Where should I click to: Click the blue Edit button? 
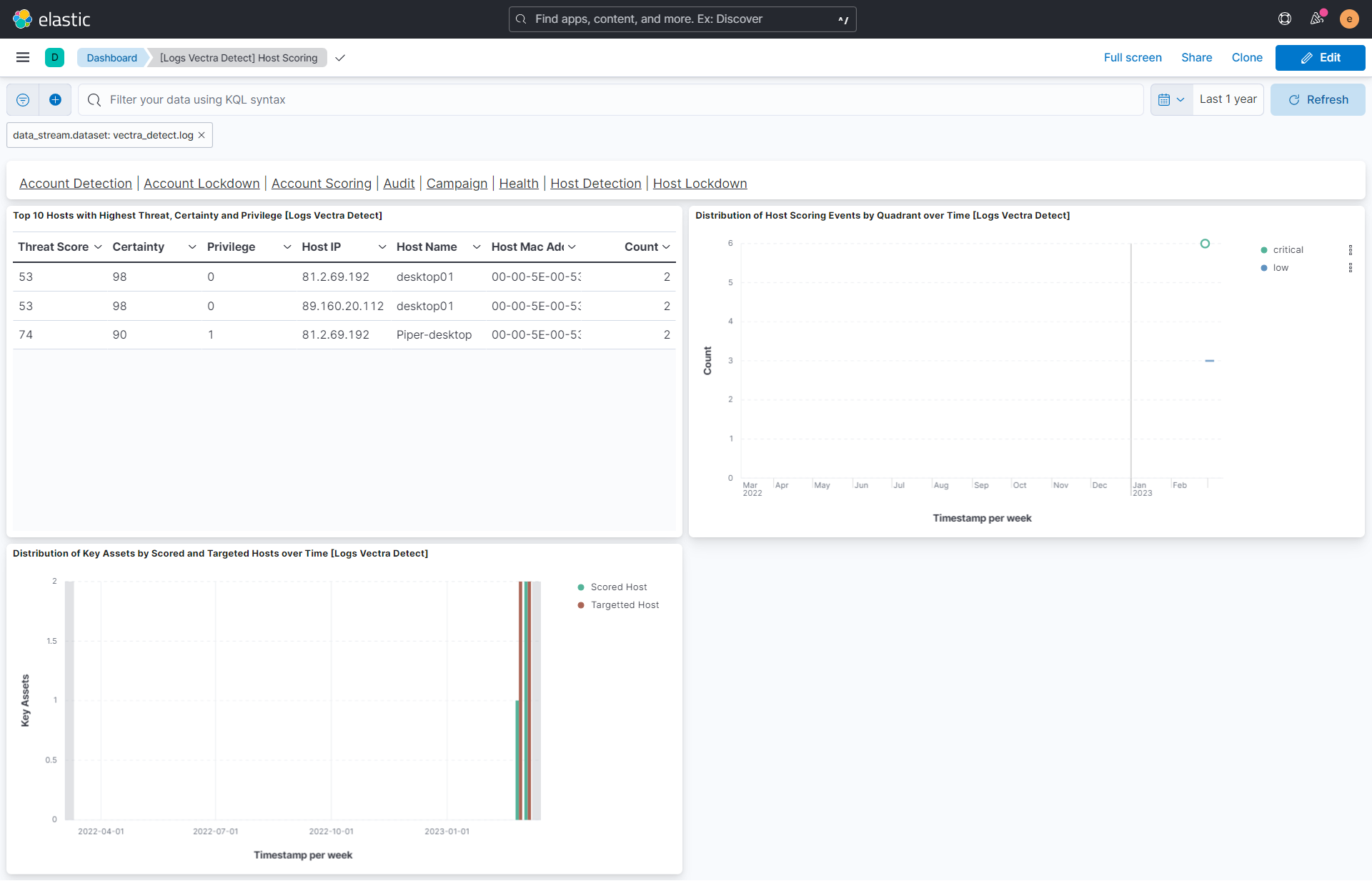[x=1320, y=58]
